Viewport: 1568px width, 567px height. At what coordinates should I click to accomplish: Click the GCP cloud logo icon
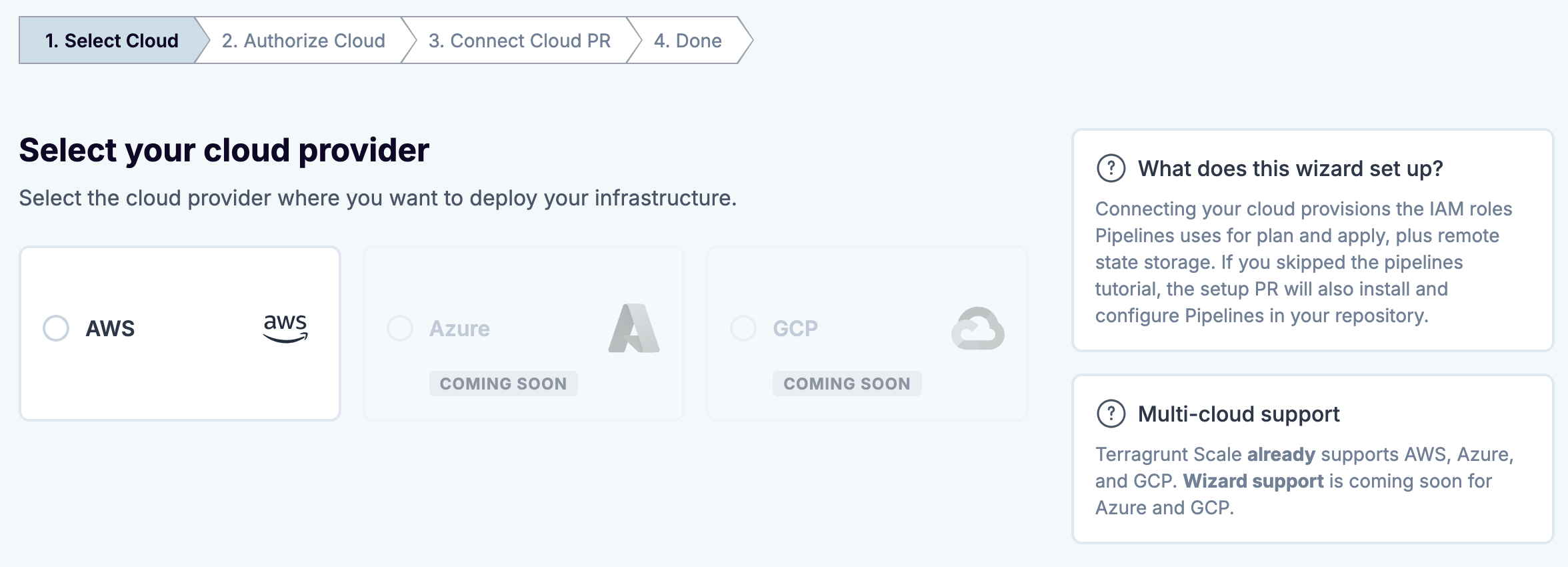coord(978,328)
